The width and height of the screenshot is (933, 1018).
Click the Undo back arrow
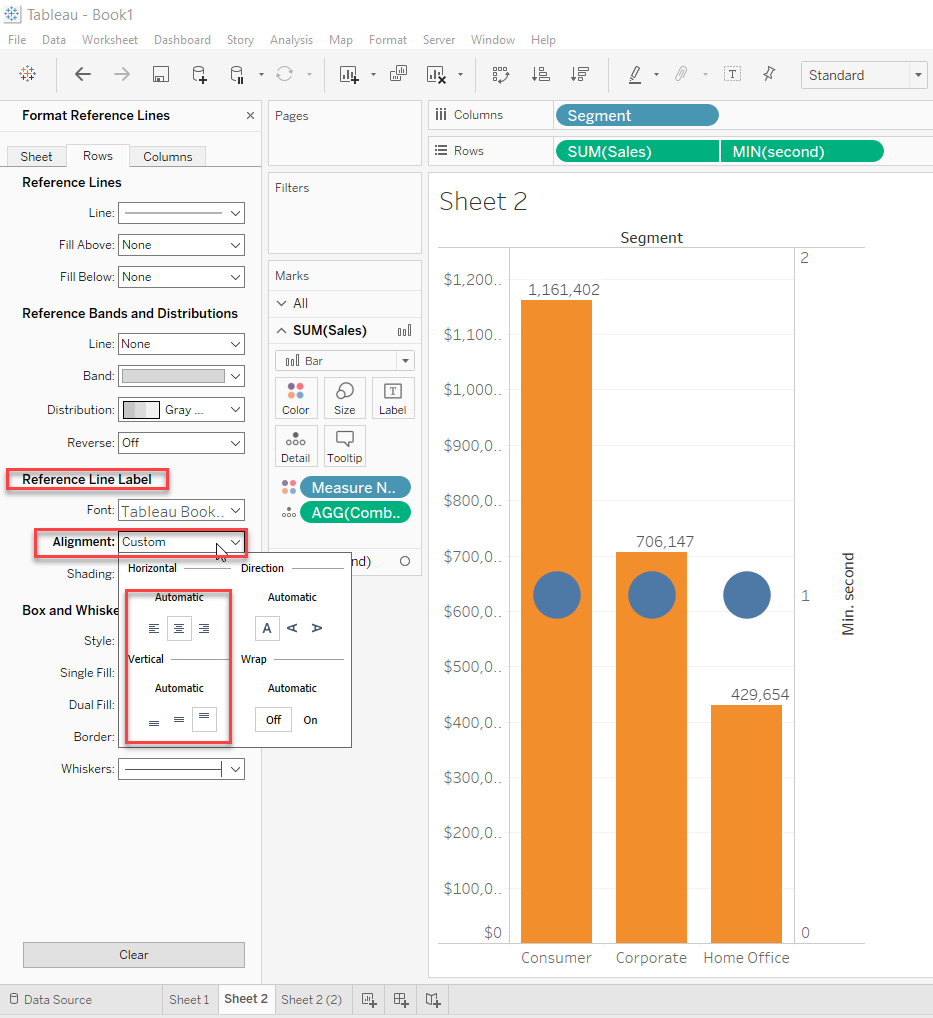82,74
